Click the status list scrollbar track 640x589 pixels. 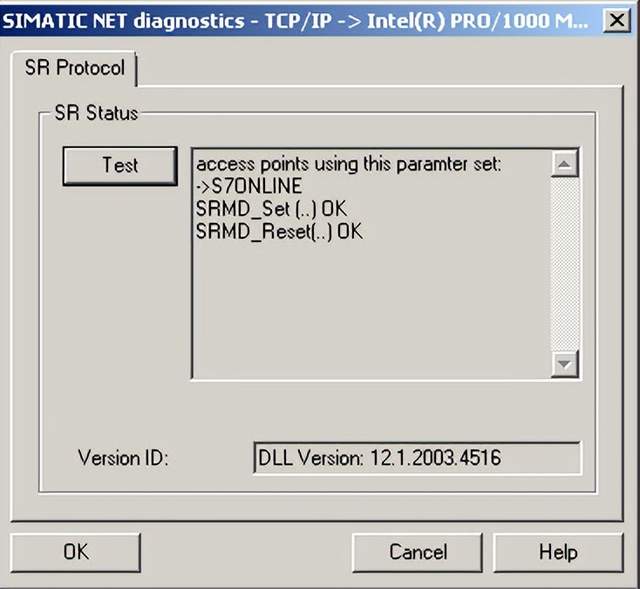coord(564,263)
